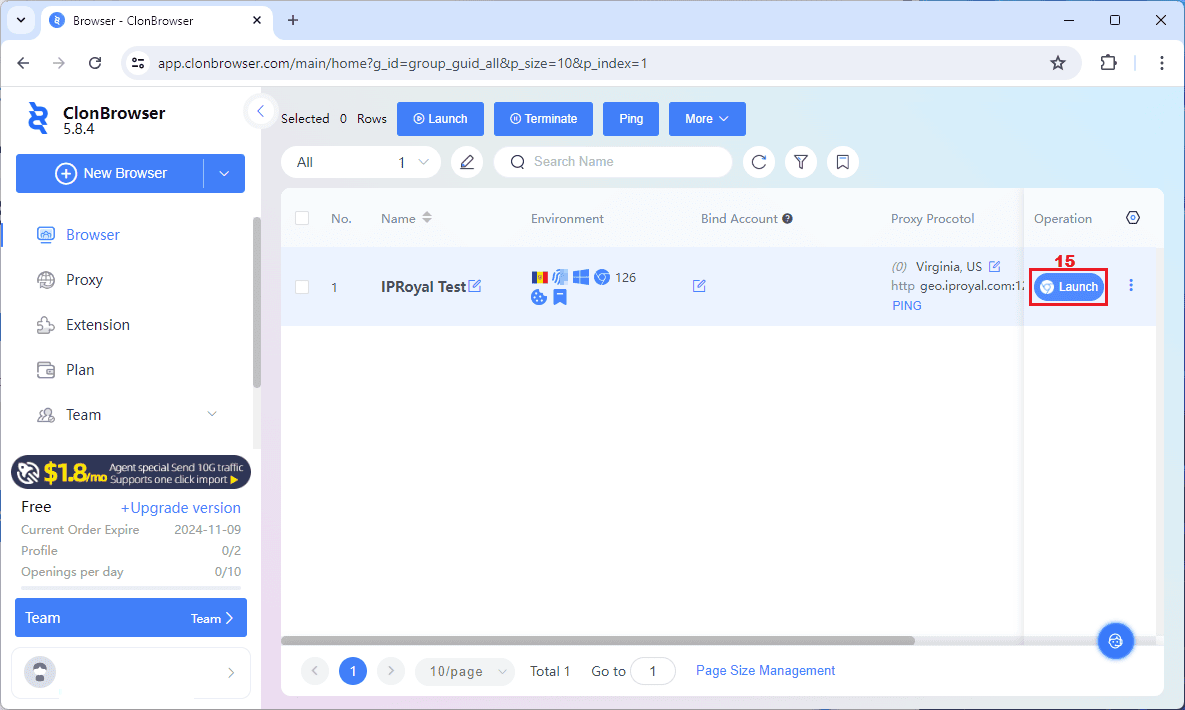Click the next page arrow
1185x710 pixels.
(391, 671)
